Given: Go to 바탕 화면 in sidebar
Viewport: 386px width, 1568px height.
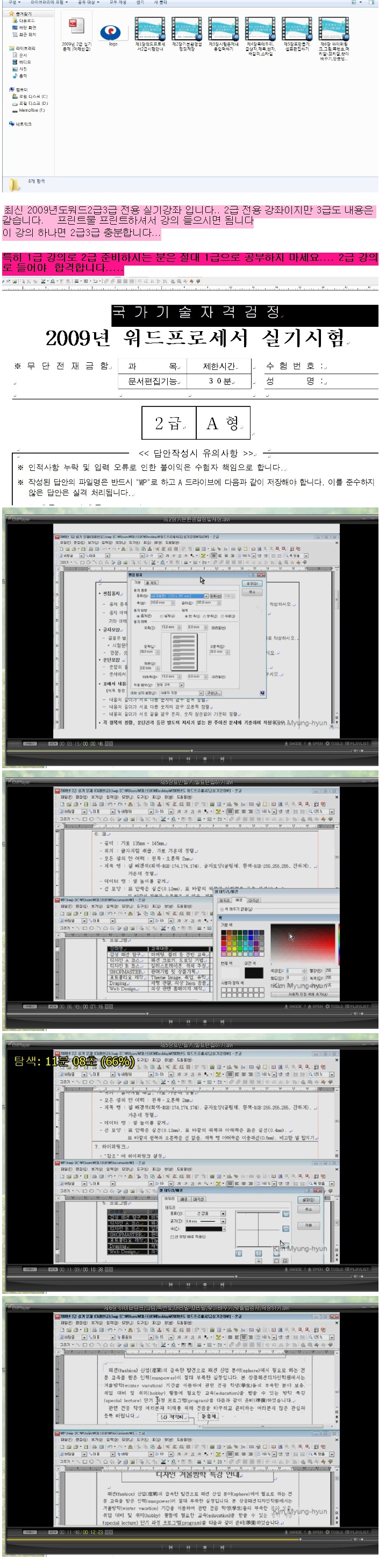Looking at the screenshot, I should point(24,27).
